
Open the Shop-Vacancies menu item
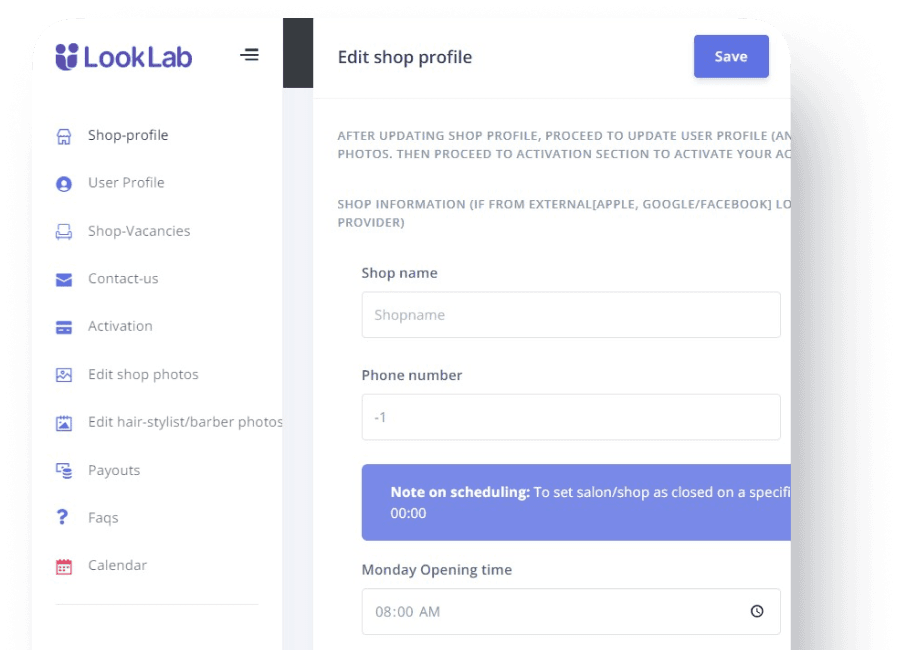click(139, 231)
